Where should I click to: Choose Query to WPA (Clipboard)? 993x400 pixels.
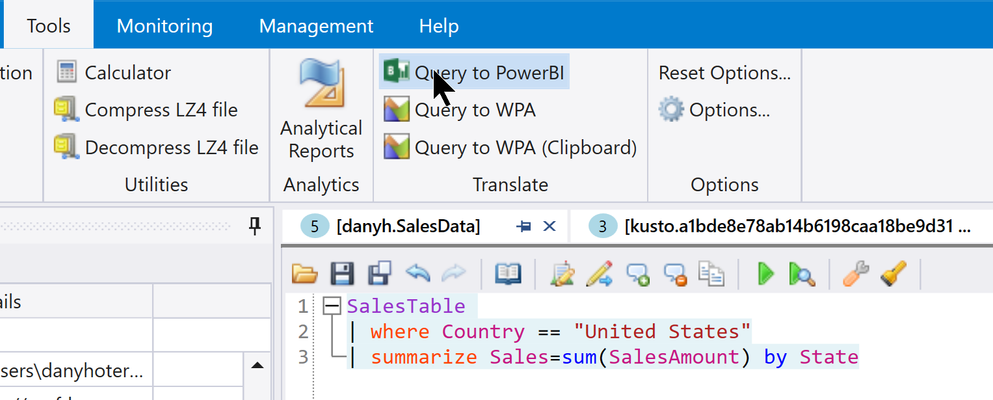(x=510, y=147)
